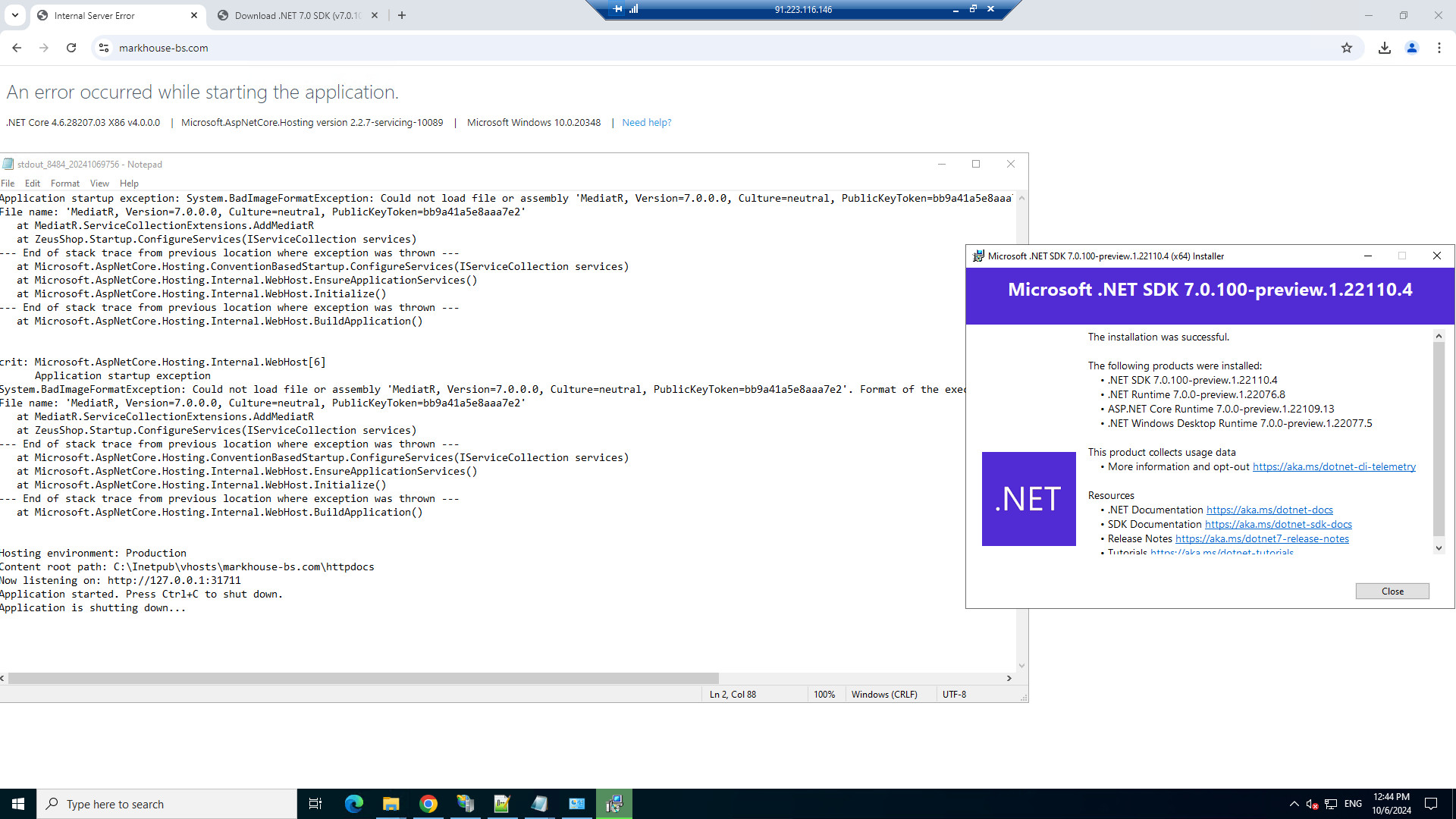Close the .NET SDK installer

1392,591
